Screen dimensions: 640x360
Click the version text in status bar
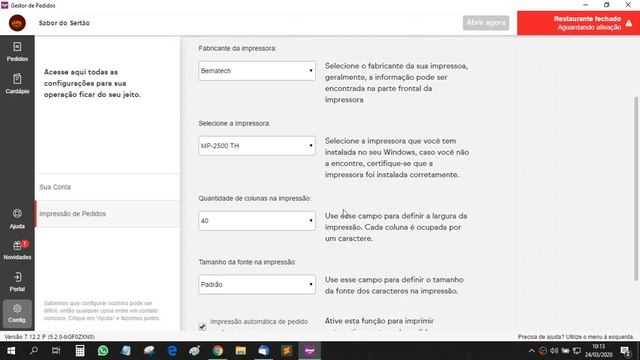50,337
